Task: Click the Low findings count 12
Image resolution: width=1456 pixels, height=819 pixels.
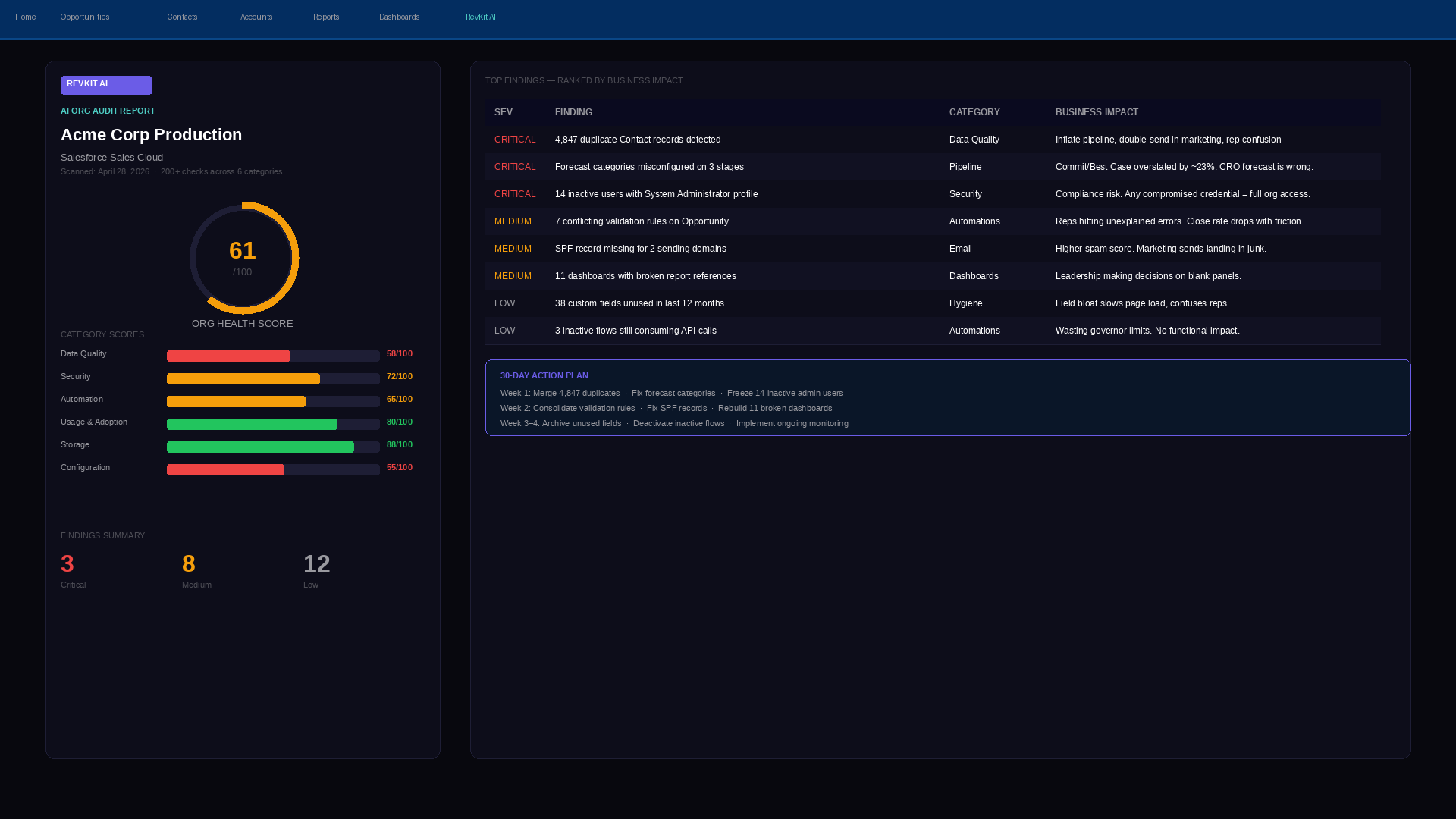Action: click(x=317, y=563)
